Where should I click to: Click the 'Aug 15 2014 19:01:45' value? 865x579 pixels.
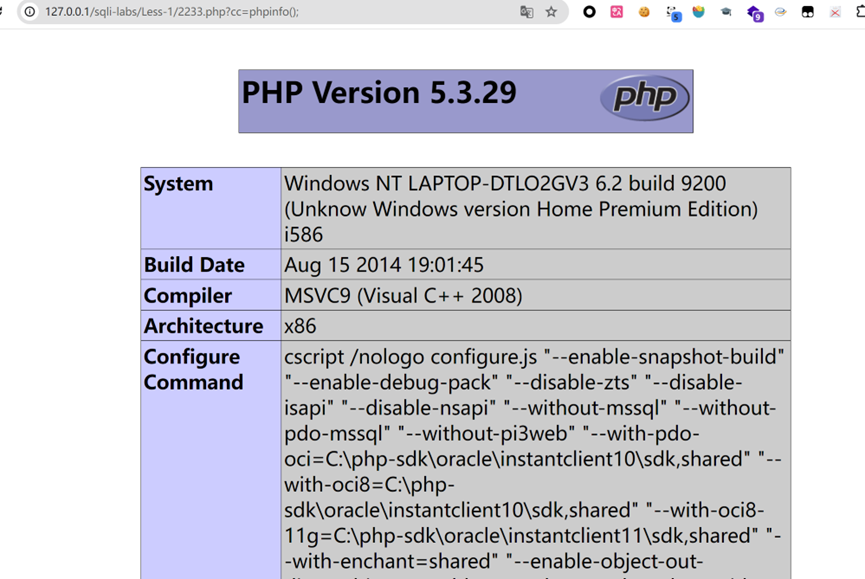tap(384, 265)
